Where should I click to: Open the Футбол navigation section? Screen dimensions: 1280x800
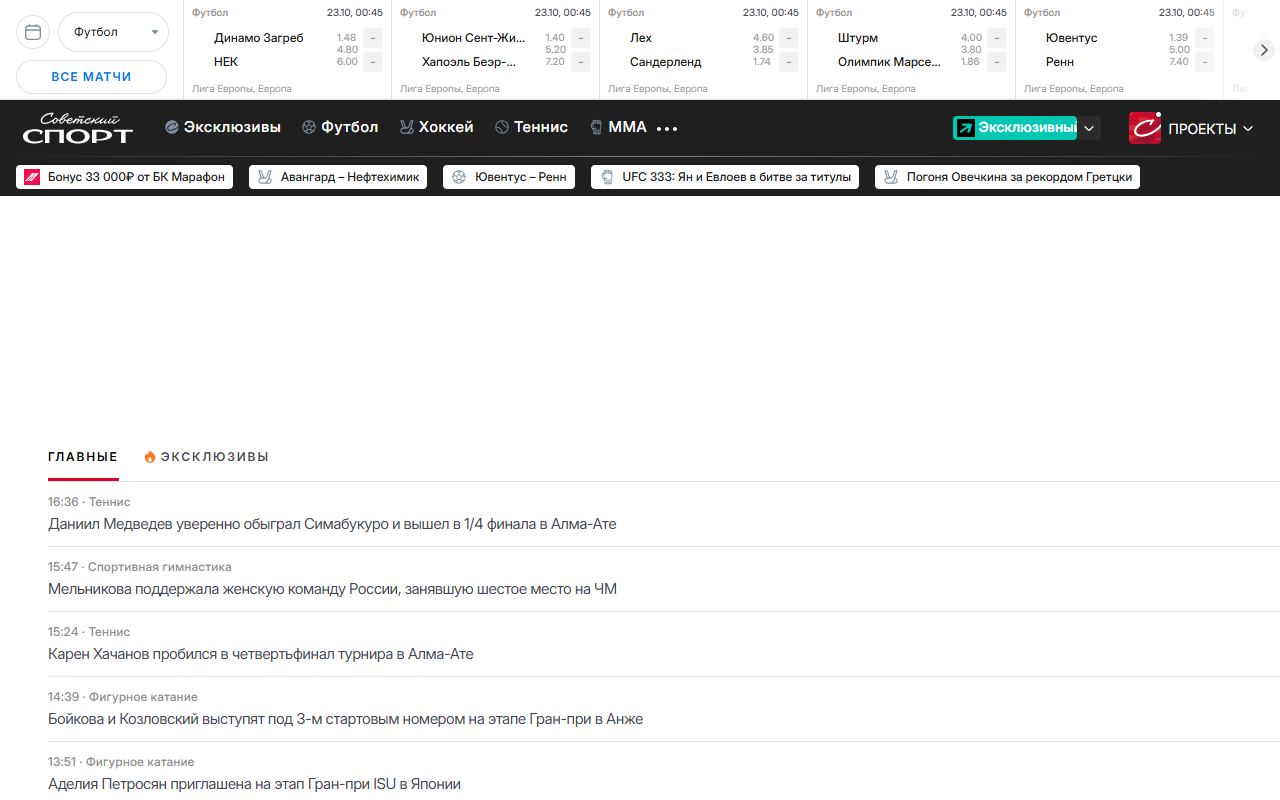(x=340, y=127)
